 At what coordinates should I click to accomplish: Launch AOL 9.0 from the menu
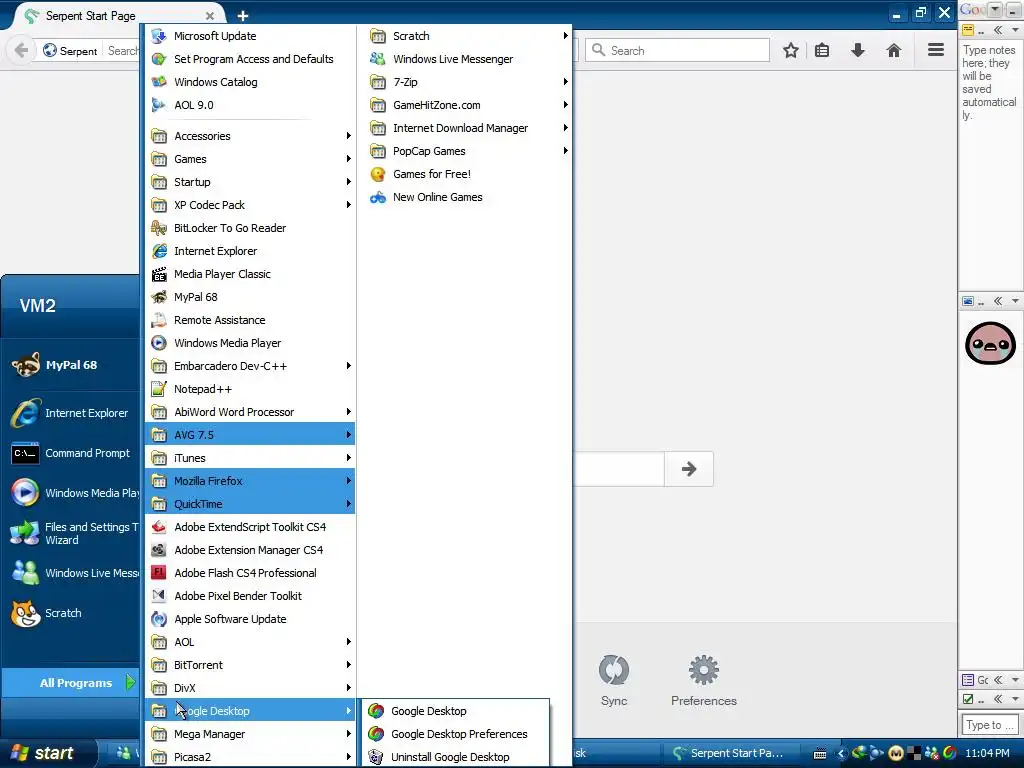tap(250, 104)
